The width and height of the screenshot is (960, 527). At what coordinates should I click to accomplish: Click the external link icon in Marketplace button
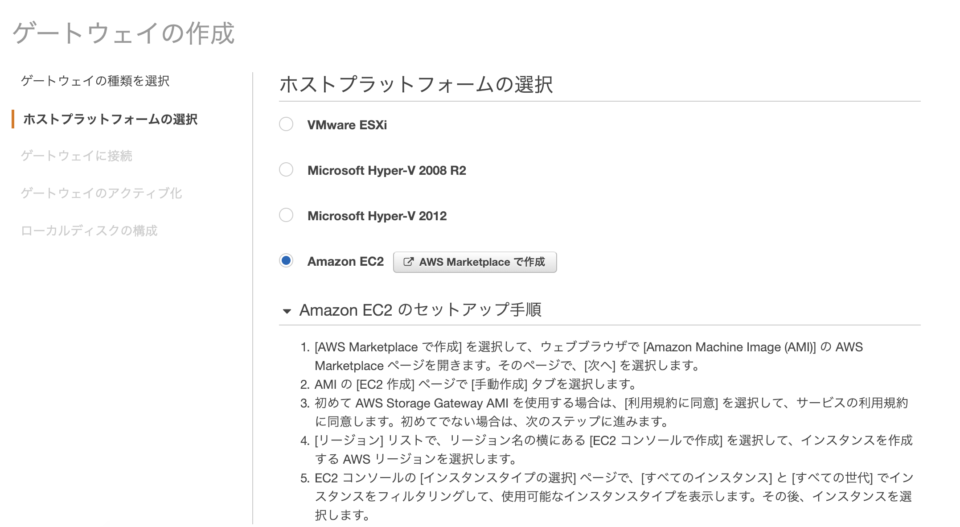click(x=408, y=262)
